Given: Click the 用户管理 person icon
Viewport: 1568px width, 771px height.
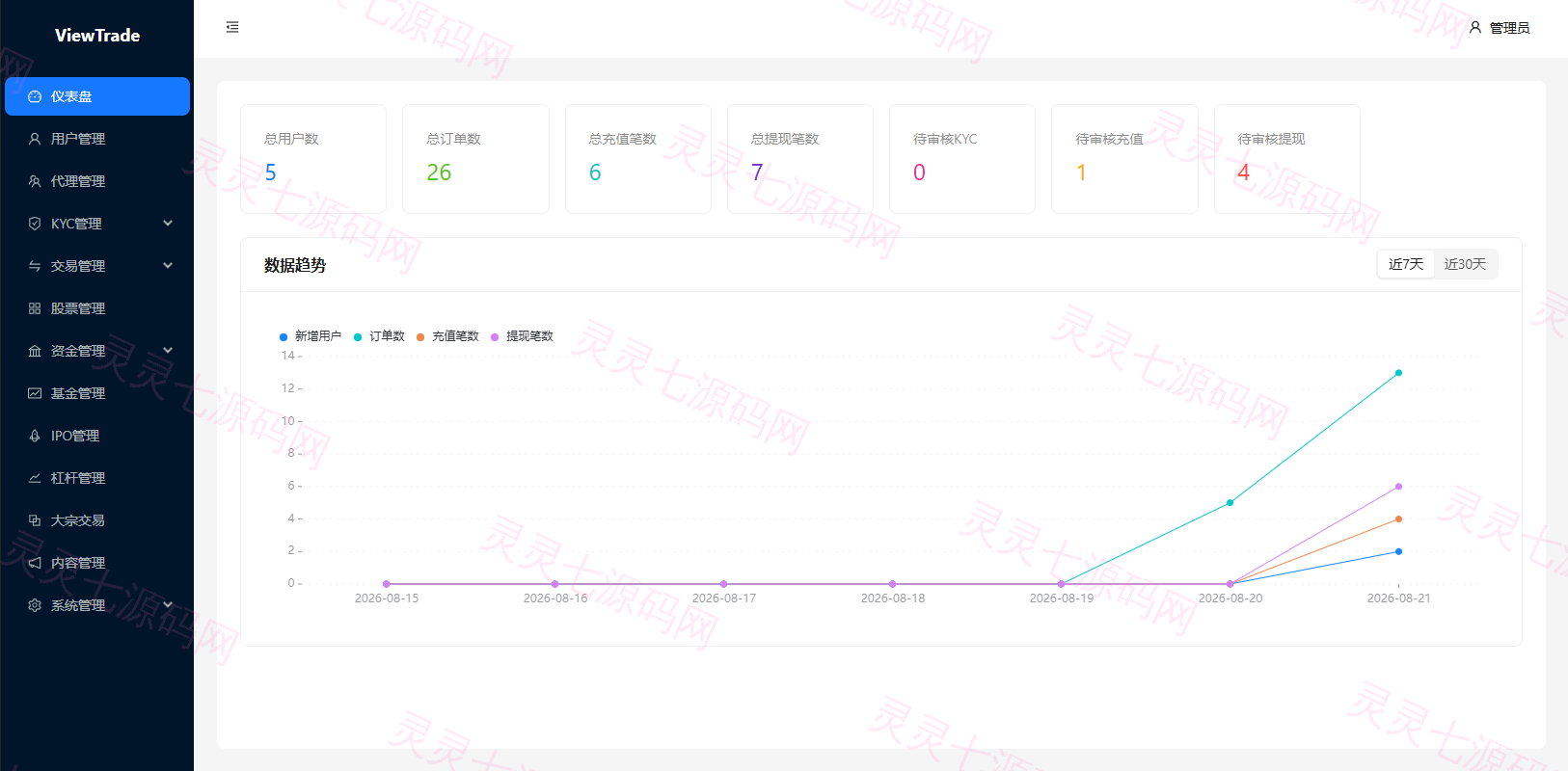Looking at the screenshot, I should pyautogui.click(x=35, y=139).
